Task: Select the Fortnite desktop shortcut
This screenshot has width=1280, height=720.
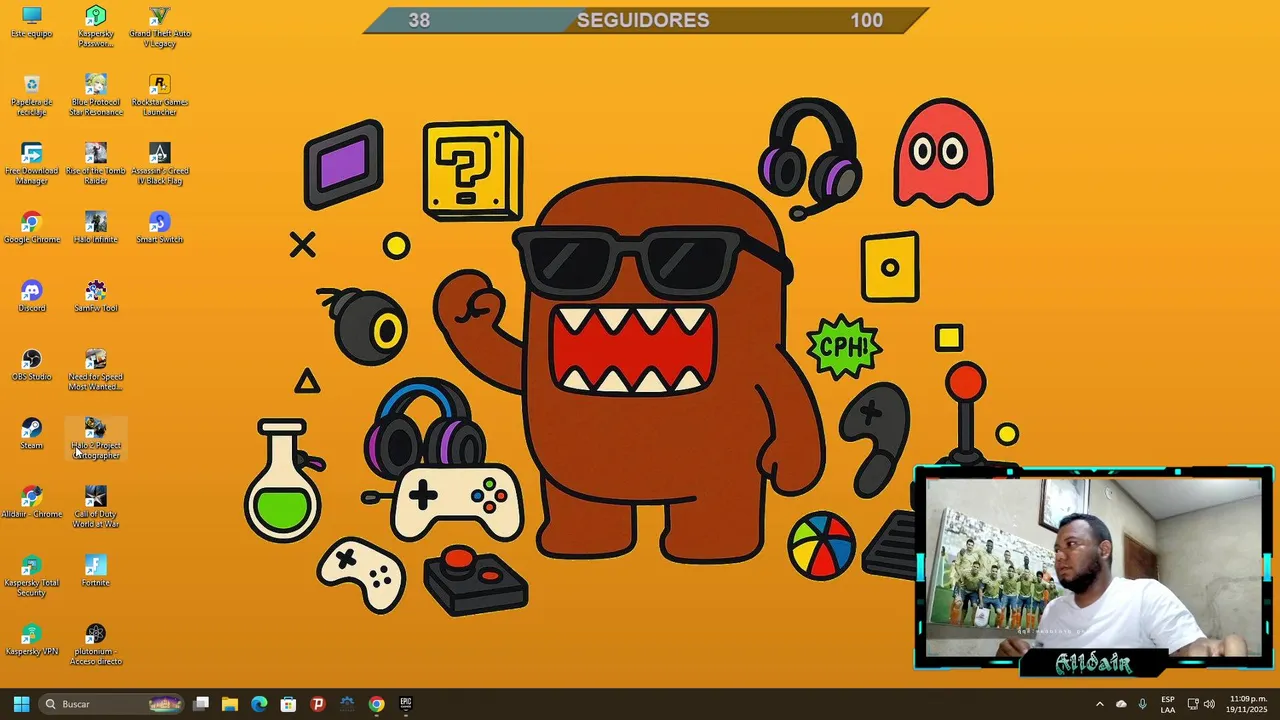Action: pyautogui.click(x=95, y=572)
